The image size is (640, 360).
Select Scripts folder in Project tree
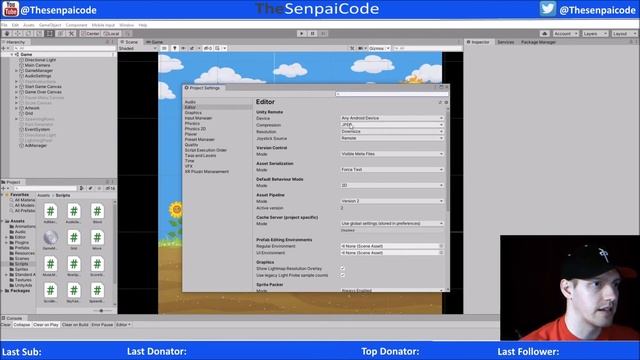(22, 264)
